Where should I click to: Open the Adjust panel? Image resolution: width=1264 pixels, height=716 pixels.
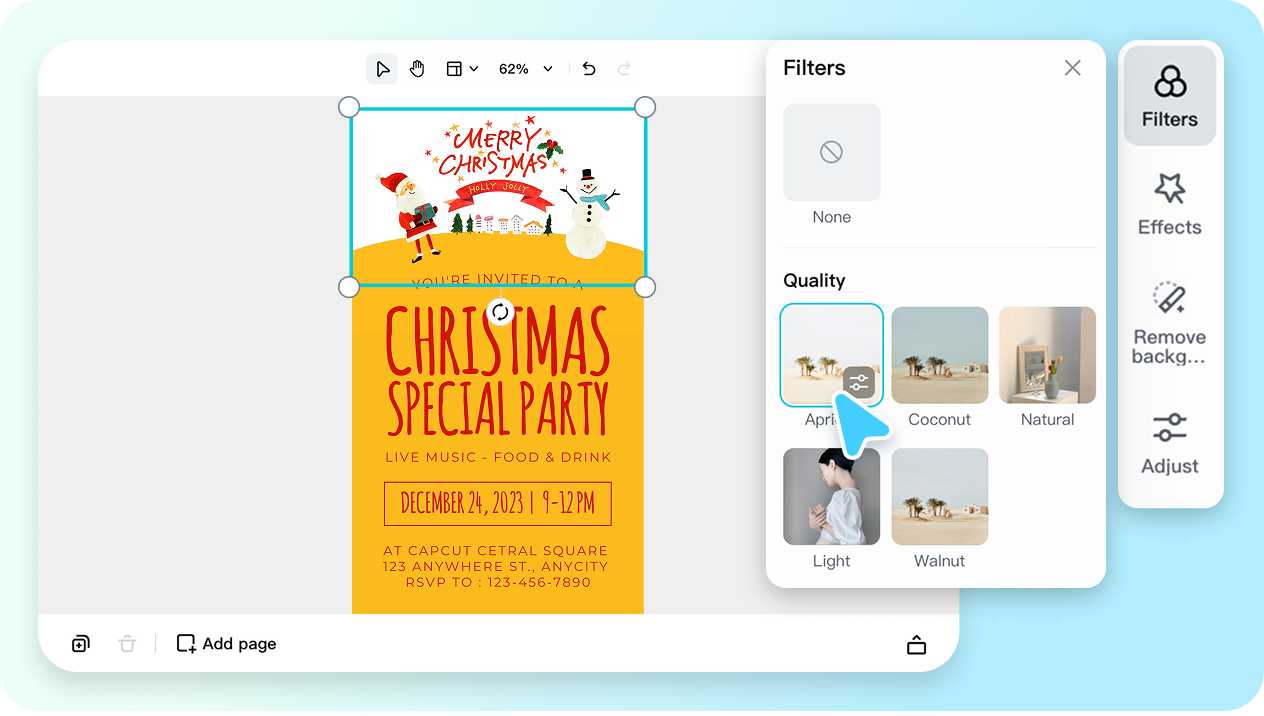click(x=1169, y=445)
